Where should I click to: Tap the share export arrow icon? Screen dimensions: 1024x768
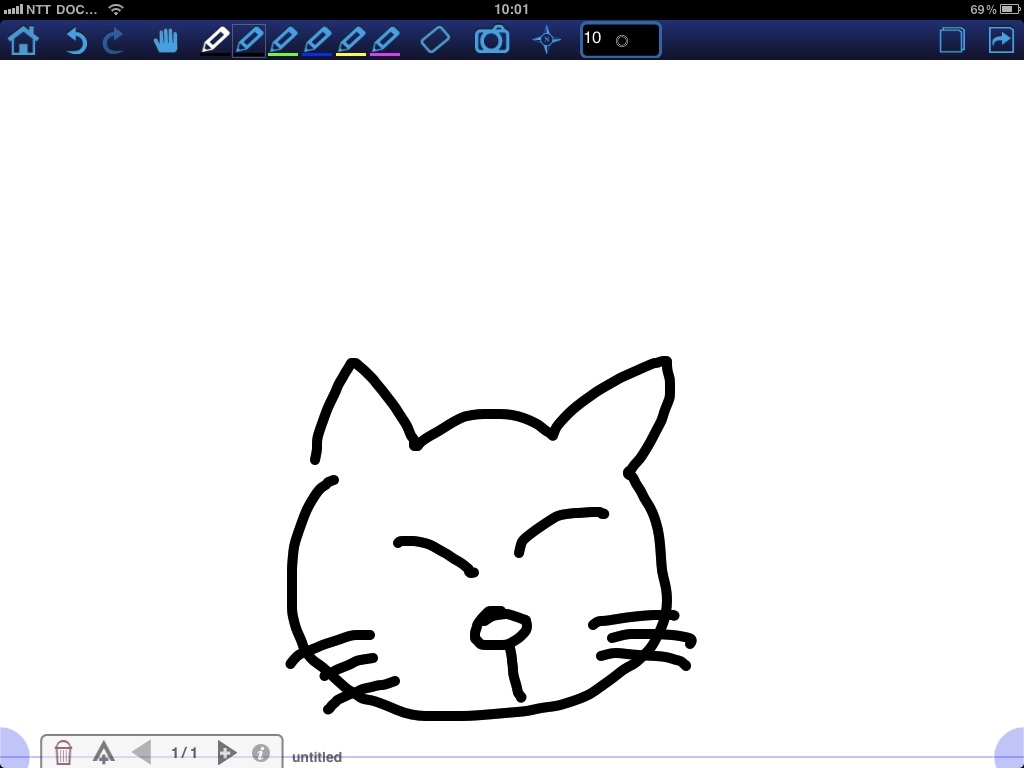click(1000, 40)
